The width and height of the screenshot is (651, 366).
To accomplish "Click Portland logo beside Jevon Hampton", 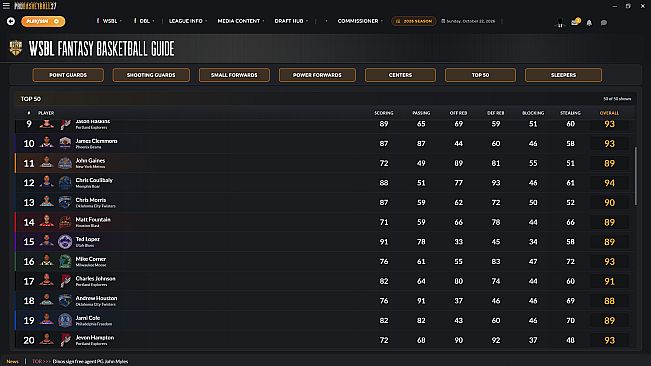I will pyautogui.click(x=65, y=339).
